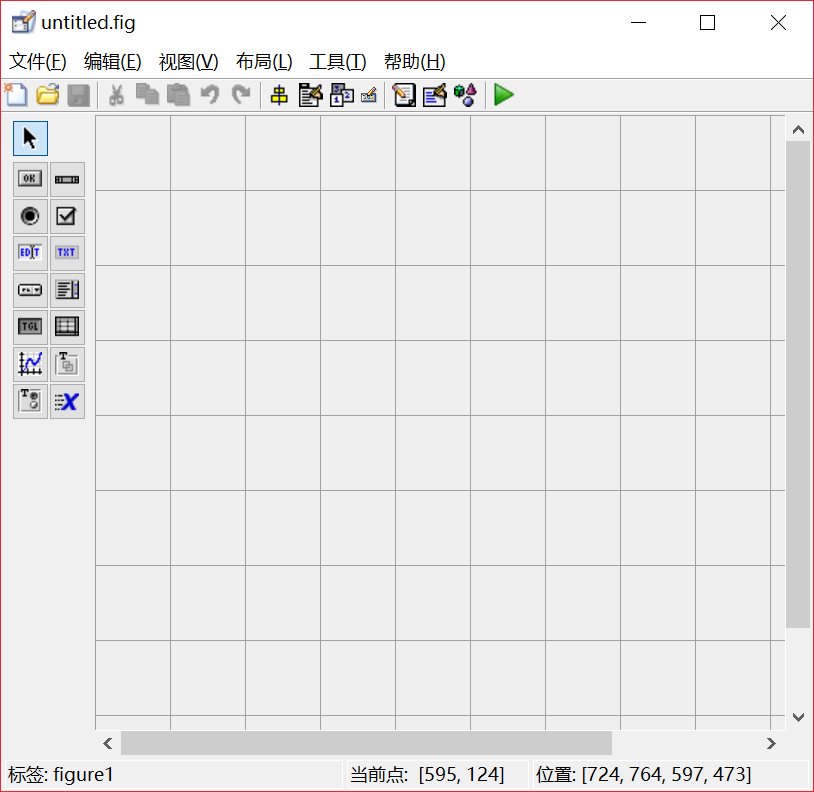Select the Radio Button component tool

(30, 216)
